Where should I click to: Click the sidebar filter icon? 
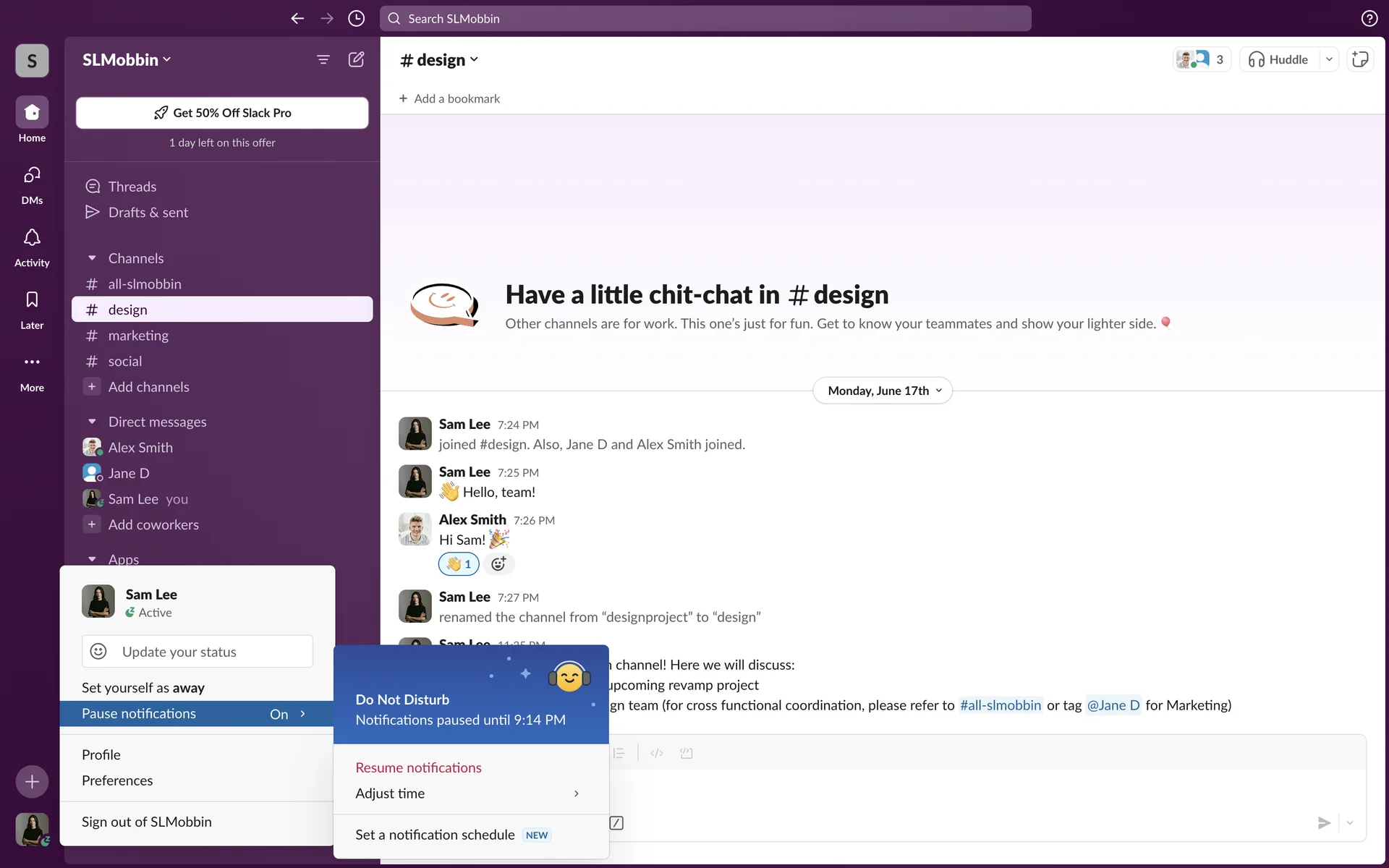[323, 59]
